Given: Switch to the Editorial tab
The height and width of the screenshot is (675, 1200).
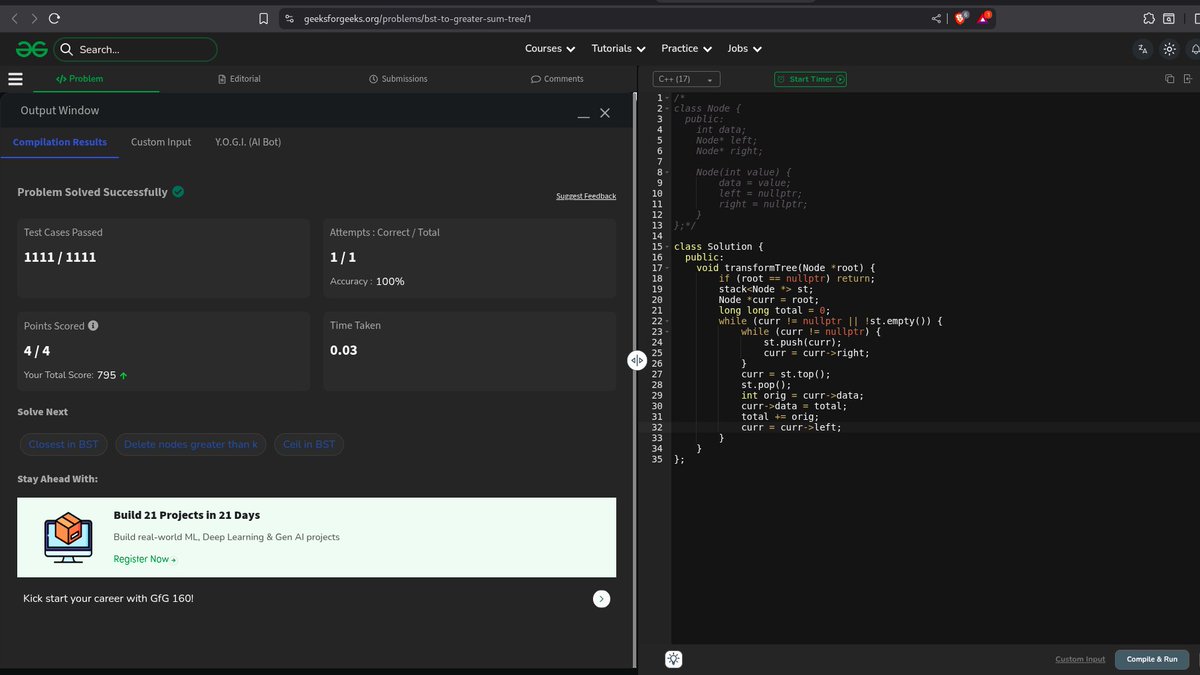Looking at the screenshot, I should (239, 79).
